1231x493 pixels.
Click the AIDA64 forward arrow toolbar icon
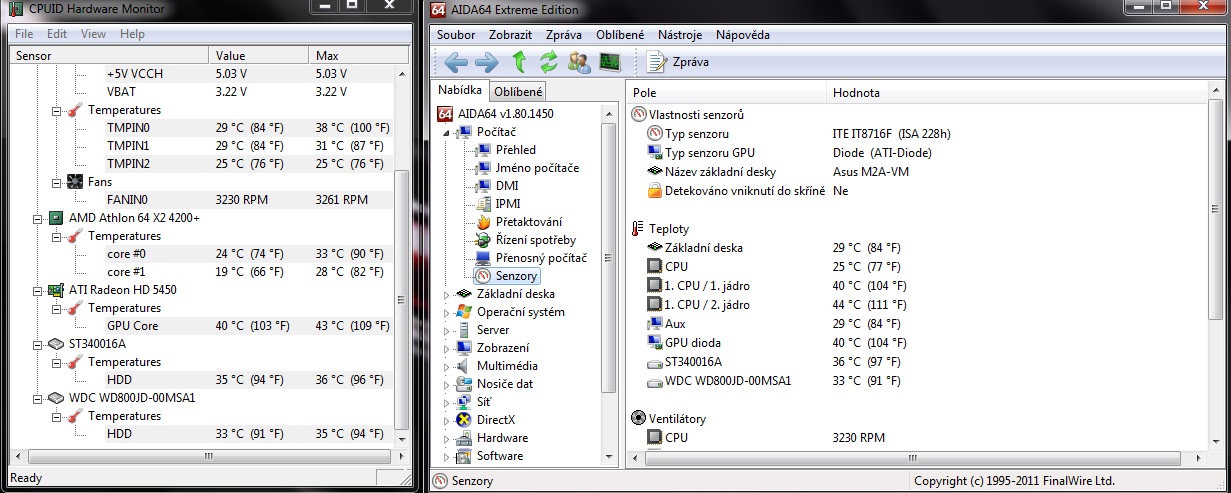pyautogui.click(x=487, y=62)
